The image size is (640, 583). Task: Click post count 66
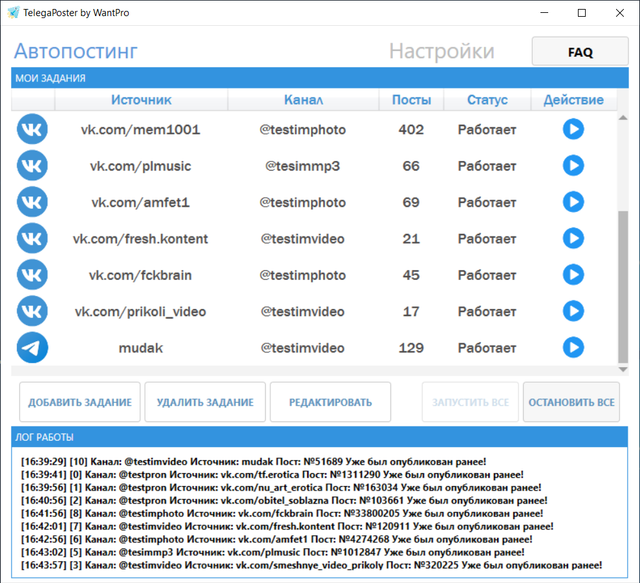[x=411, y=166]
